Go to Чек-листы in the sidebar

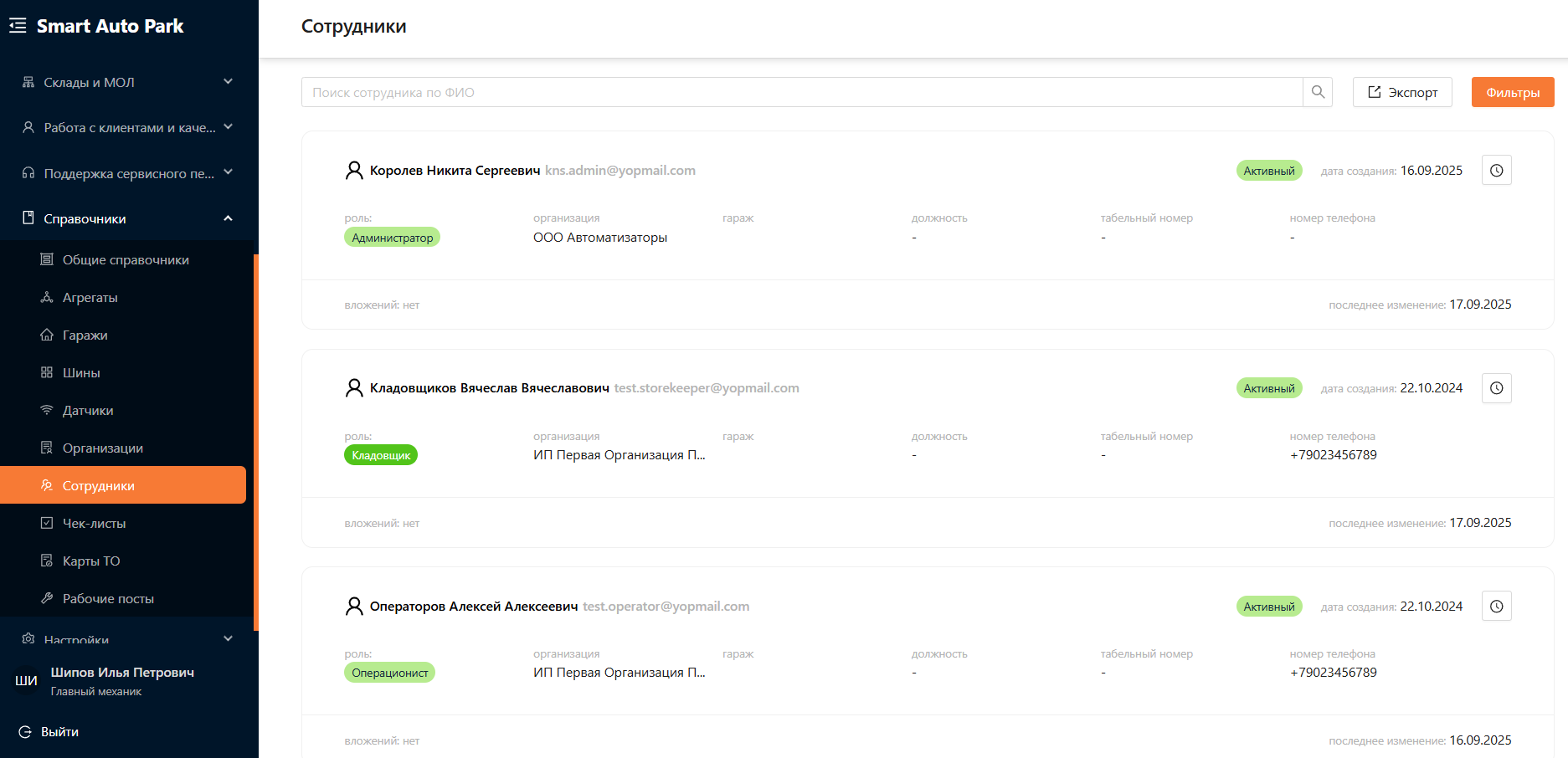94,524
